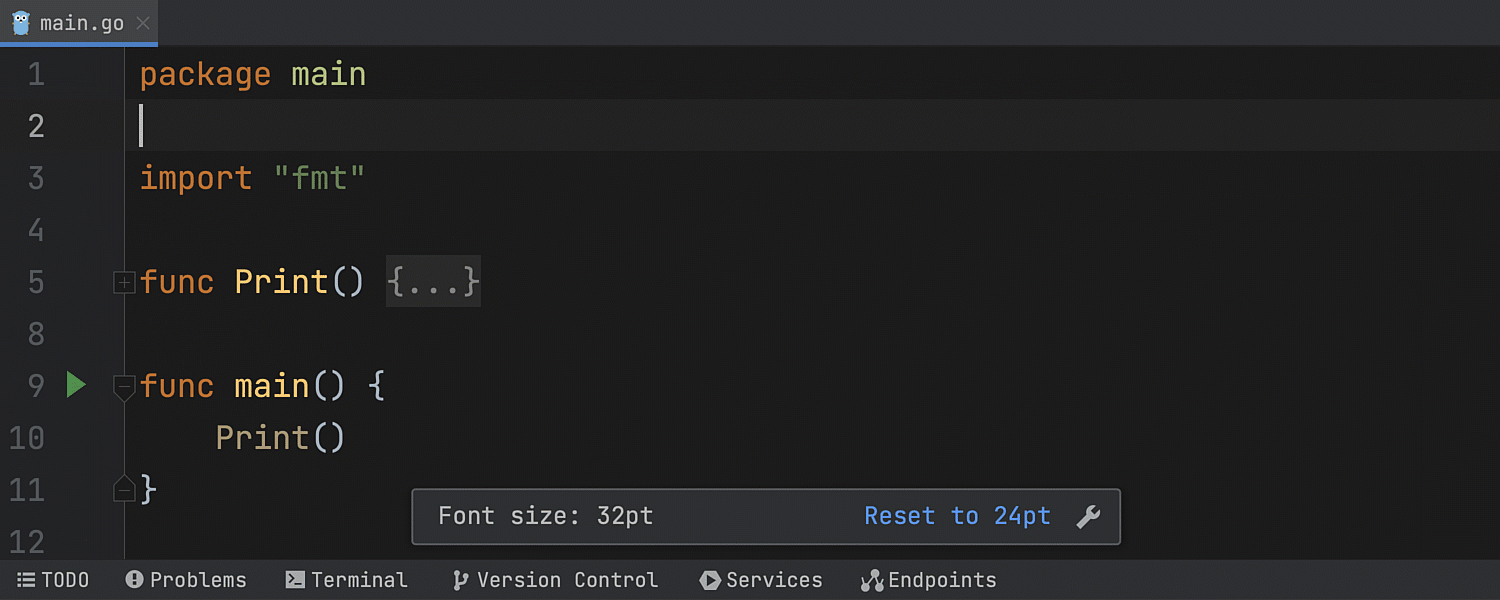Screen dimensions: 1500x600
Task: Open the Terminal tool window
Action: [x=359, y=580]
